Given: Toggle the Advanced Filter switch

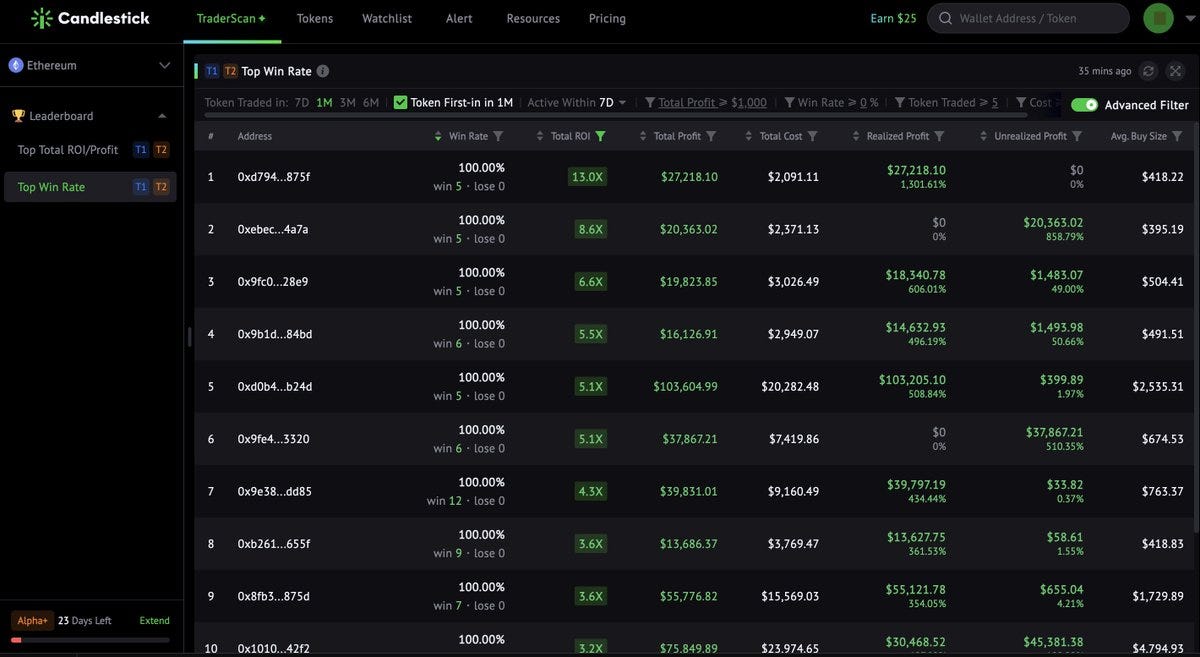Looking at the screenshot, I should 1084,105.
